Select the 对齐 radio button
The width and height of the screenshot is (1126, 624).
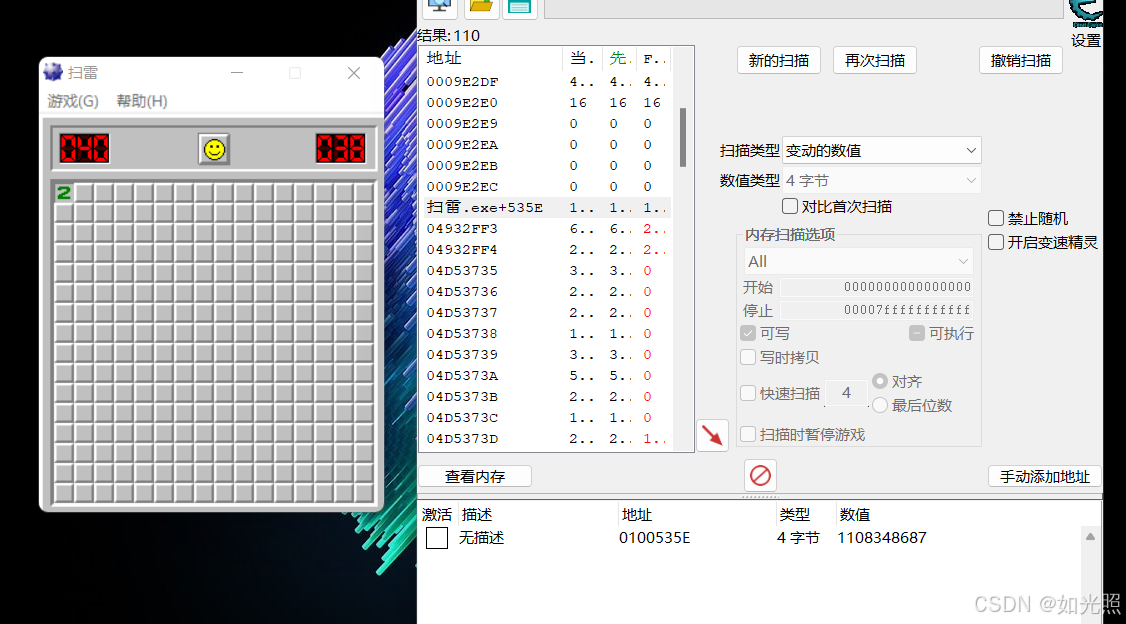click(880, 381)
